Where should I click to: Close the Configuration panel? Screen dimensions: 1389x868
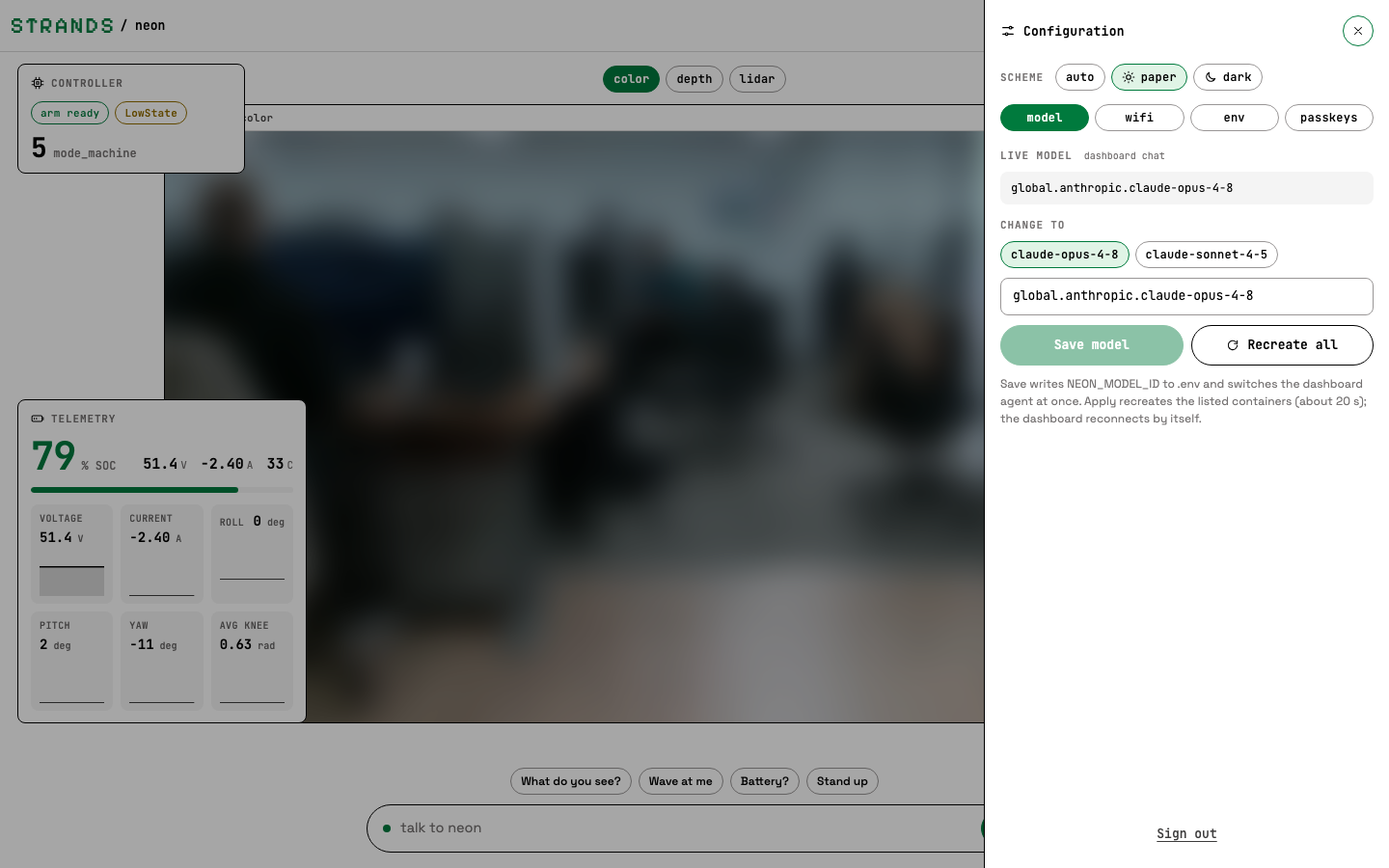point(1357,31)
